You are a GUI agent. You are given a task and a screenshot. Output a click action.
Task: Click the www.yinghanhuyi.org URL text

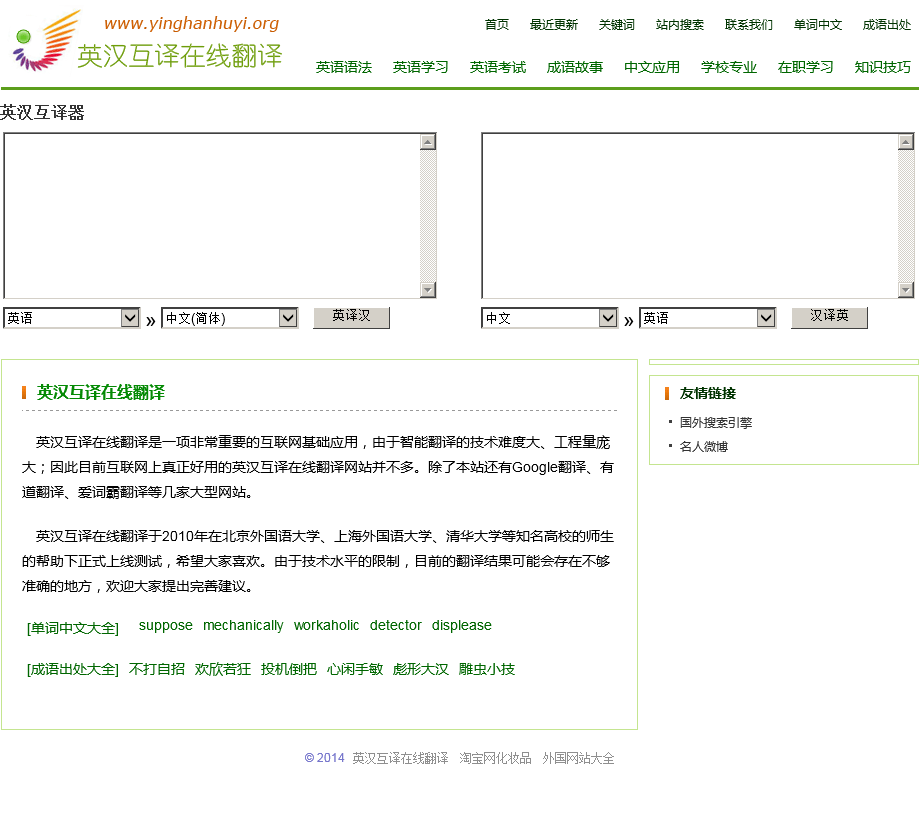click(x=191, y=23)
